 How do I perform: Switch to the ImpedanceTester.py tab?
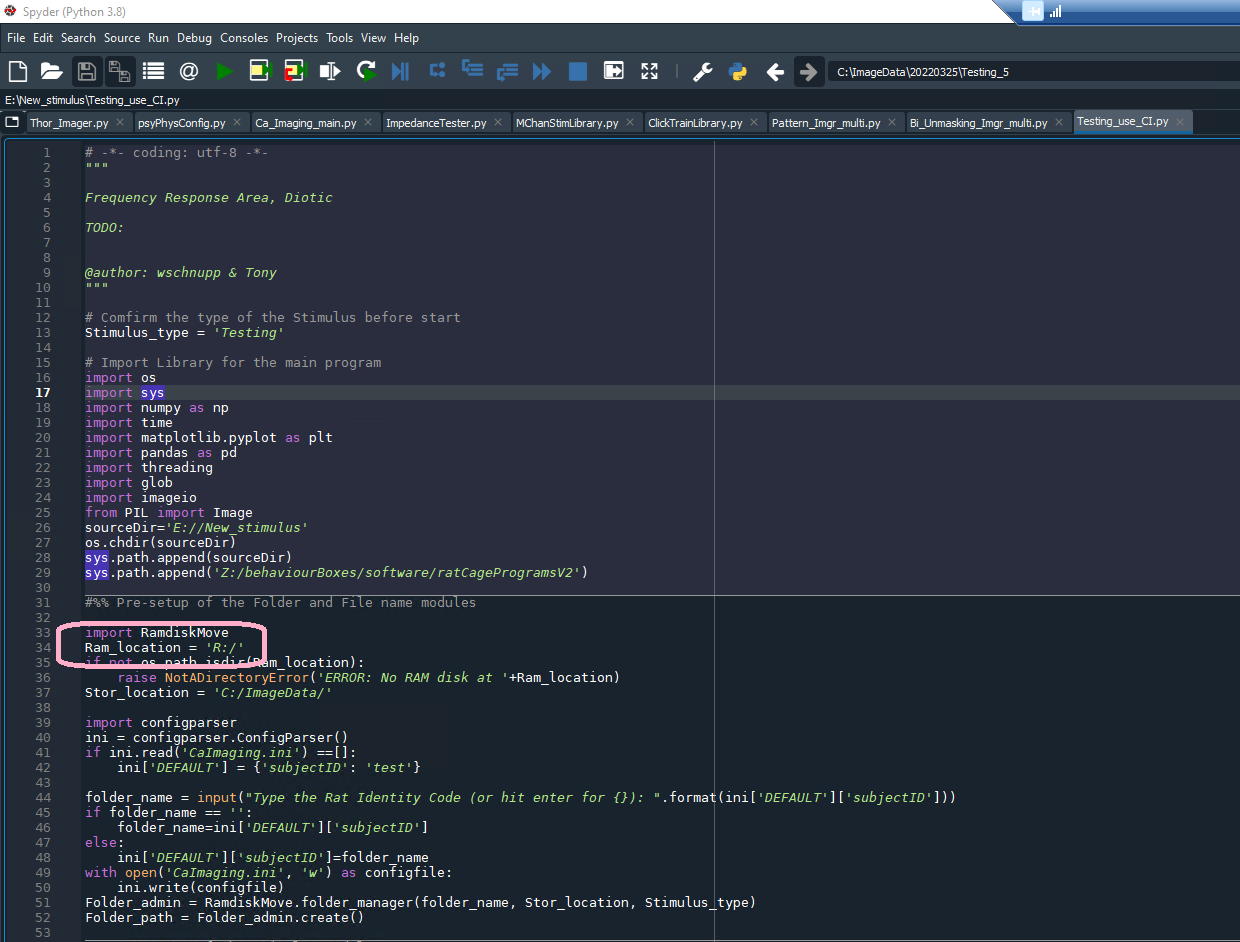coord(435,123)
